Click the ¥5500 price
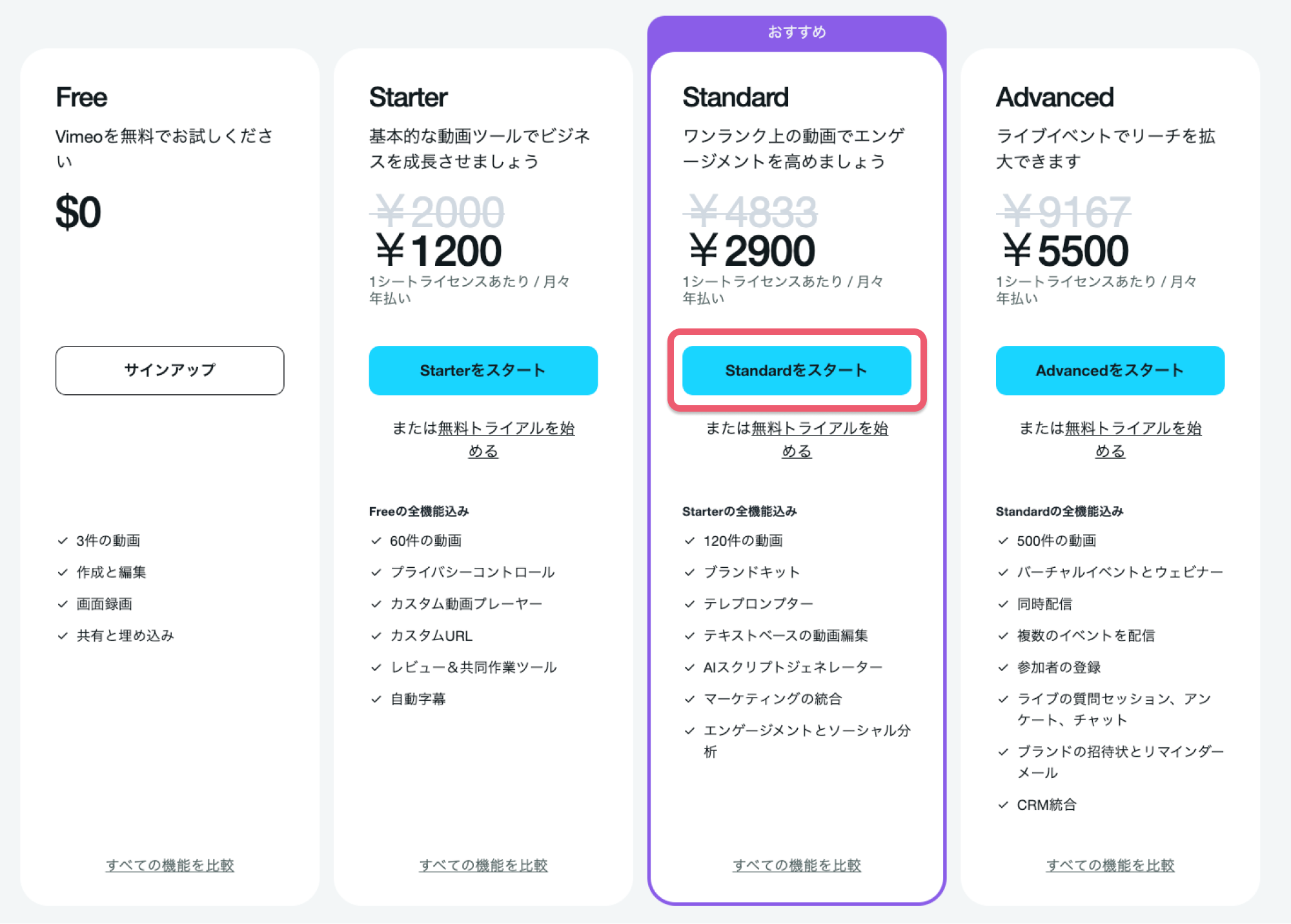1291x924 pixels. 1065,250
